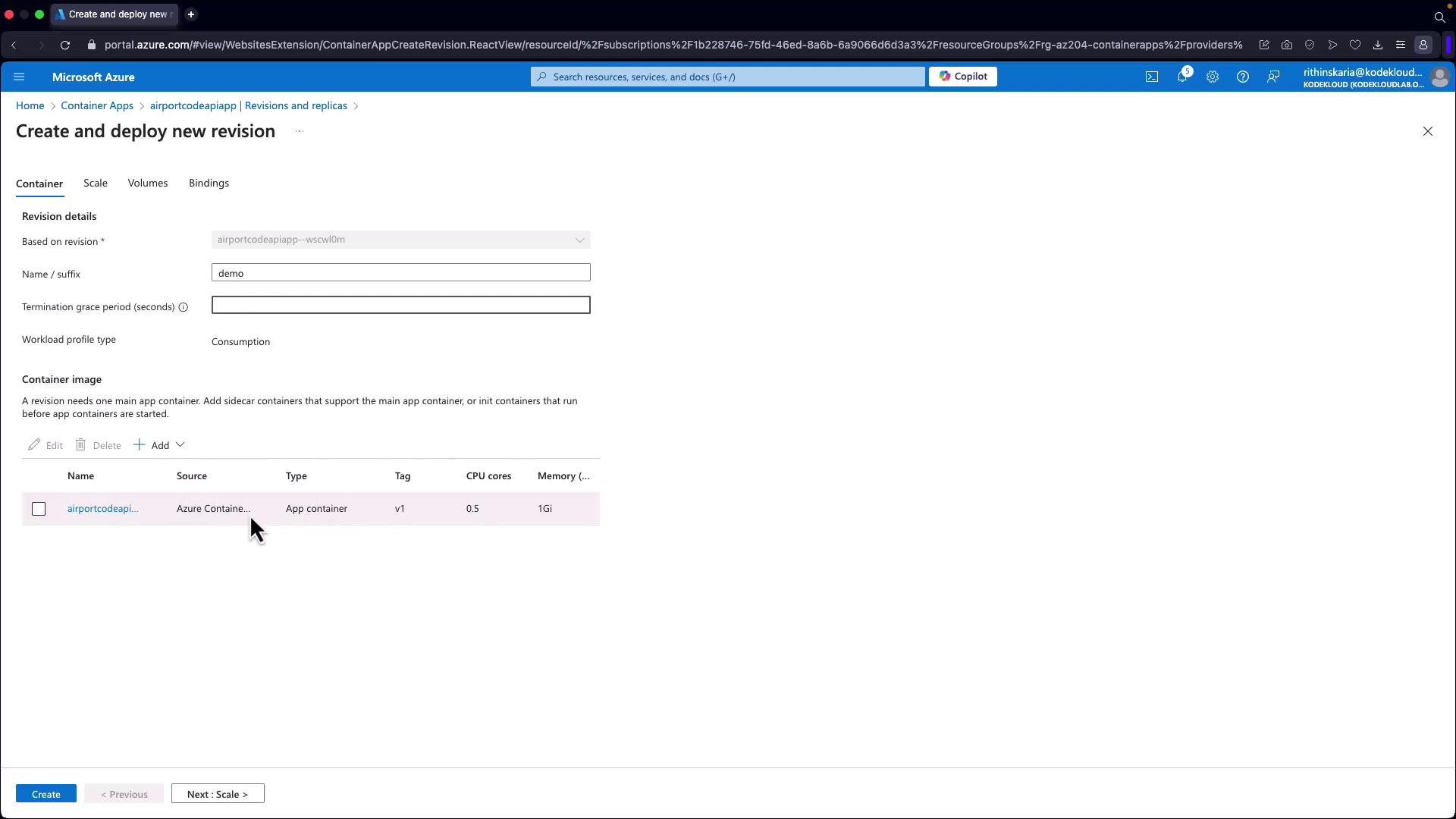Screen dimensions: 1456x819
Task: Open portal settings gear
Action: (x=1212, y=77)
